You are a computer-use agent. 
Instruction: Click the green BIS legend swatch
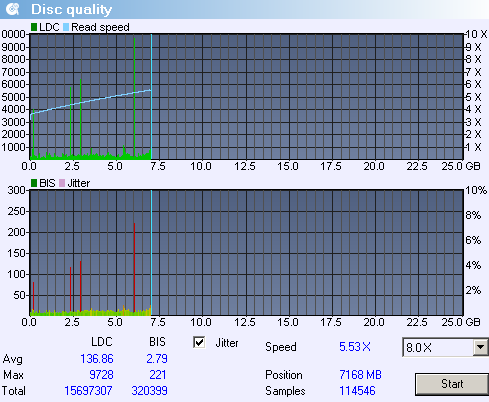click(x=34, y=183)
